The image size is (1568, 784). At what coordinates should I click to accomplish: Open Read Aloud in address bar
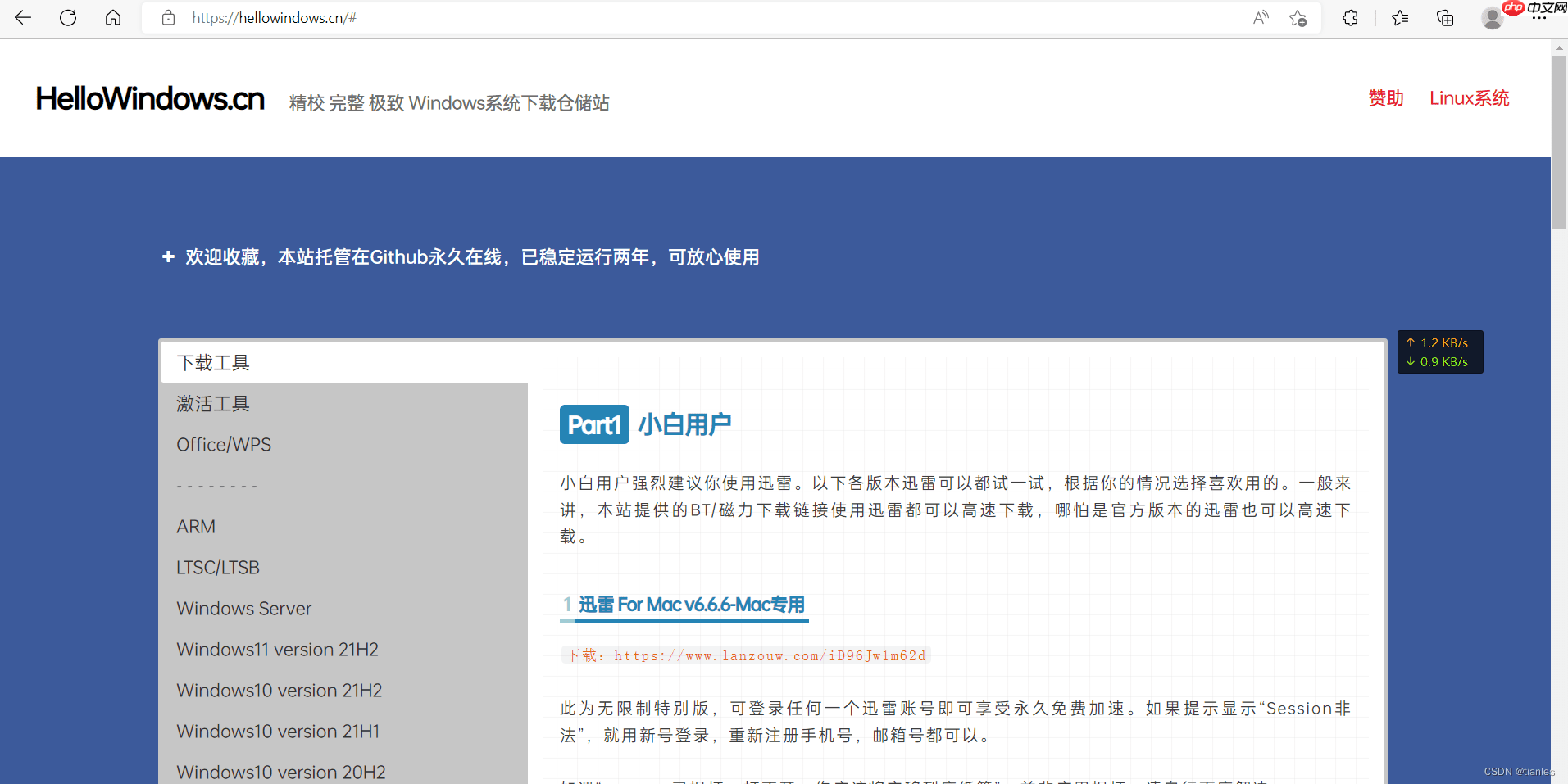(1261, 18)
